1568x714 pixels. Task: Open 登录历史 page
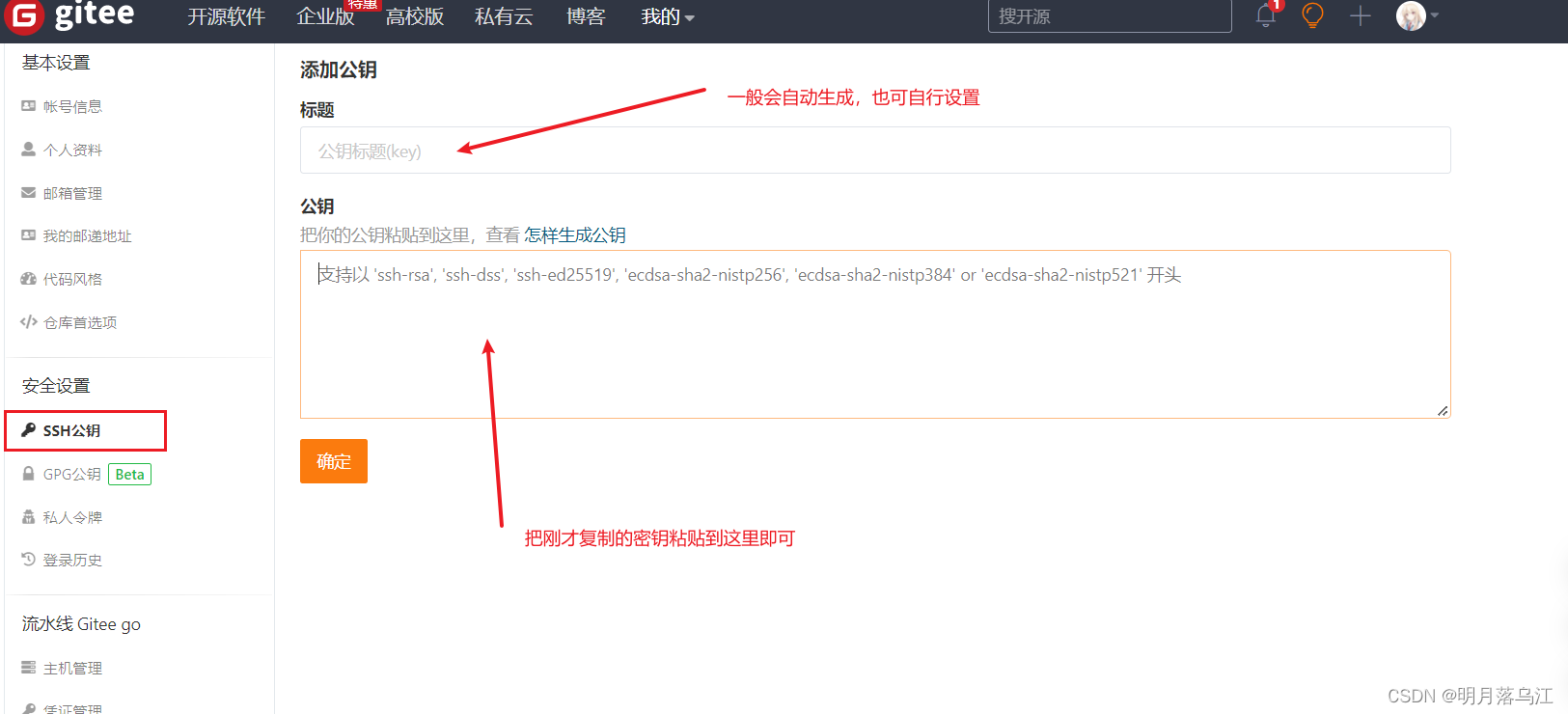[x=72, y=560]
